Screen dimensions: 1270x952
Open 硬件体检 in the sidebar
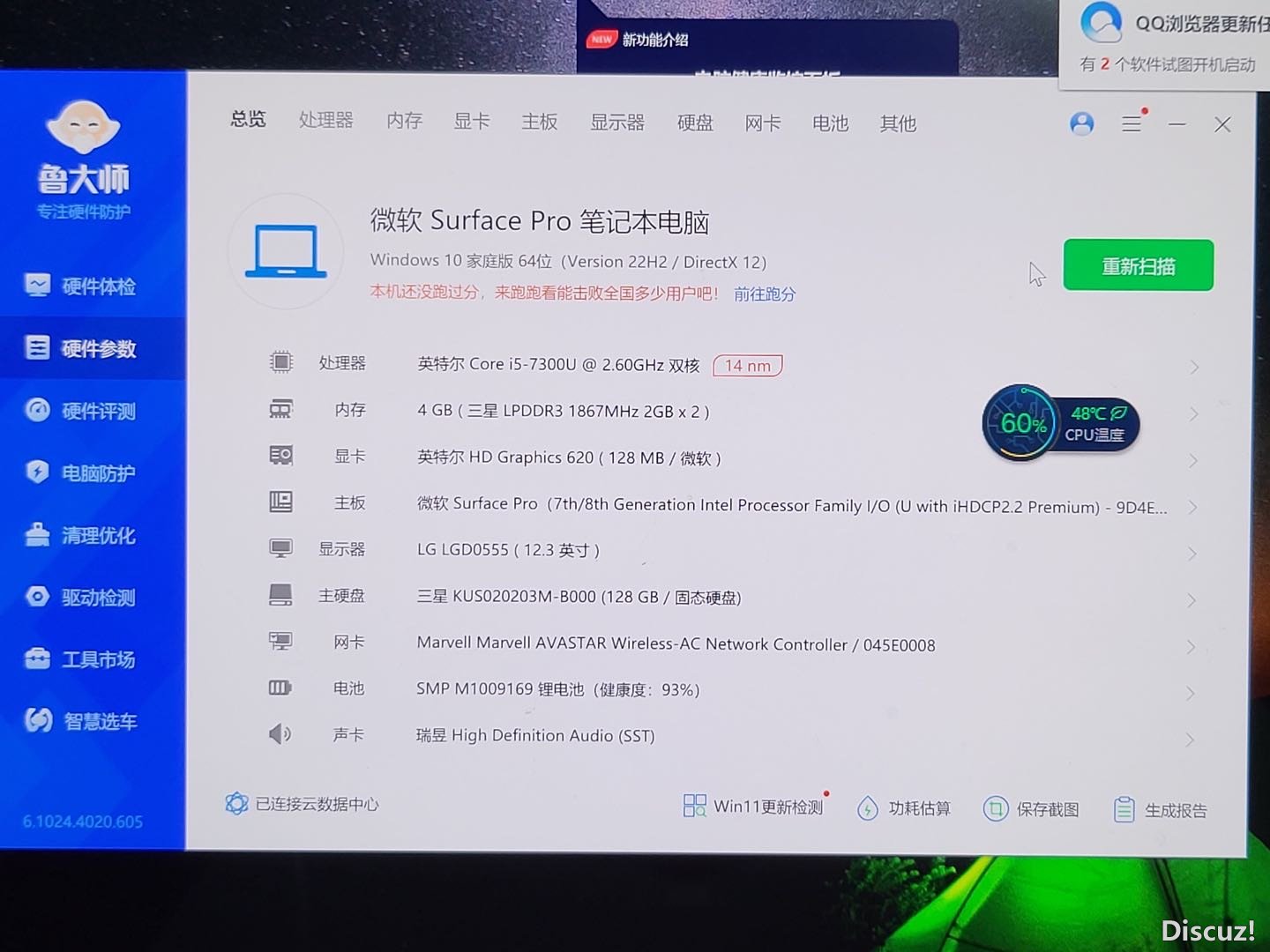tap(81, 286)
